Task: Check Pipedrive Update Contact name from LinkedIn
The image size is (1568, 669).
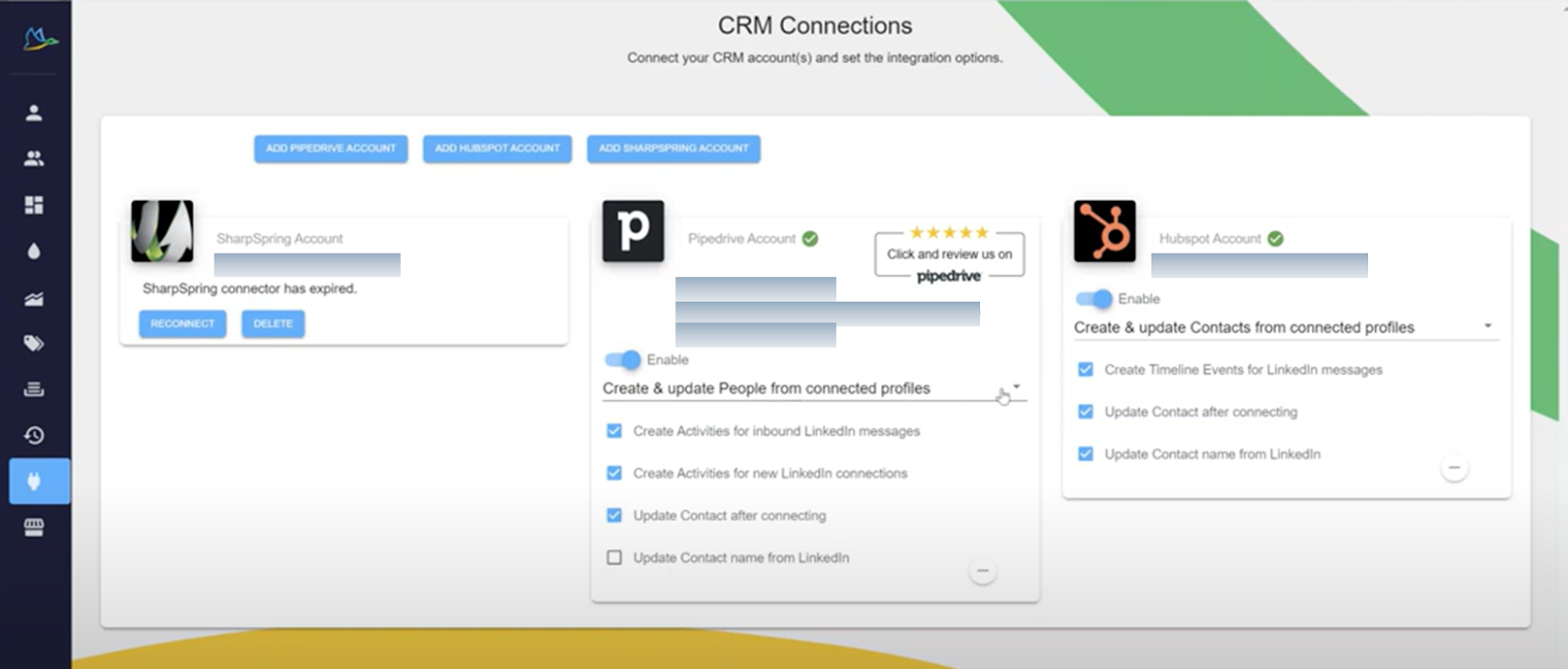Action: pos(614,557)
